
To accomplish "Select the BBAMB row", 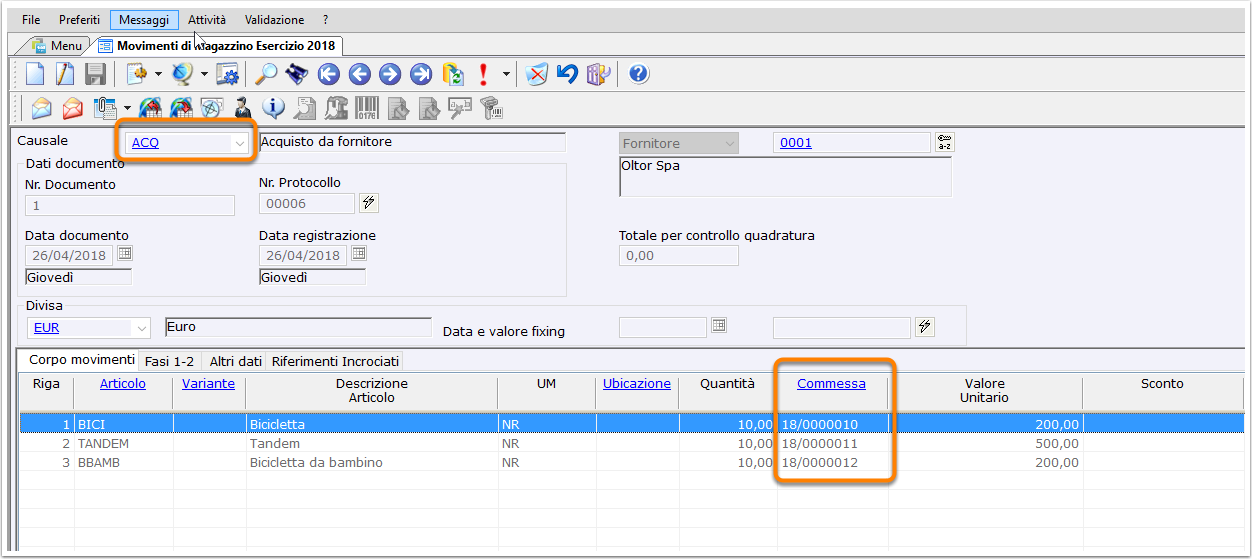I will point(631,462).
